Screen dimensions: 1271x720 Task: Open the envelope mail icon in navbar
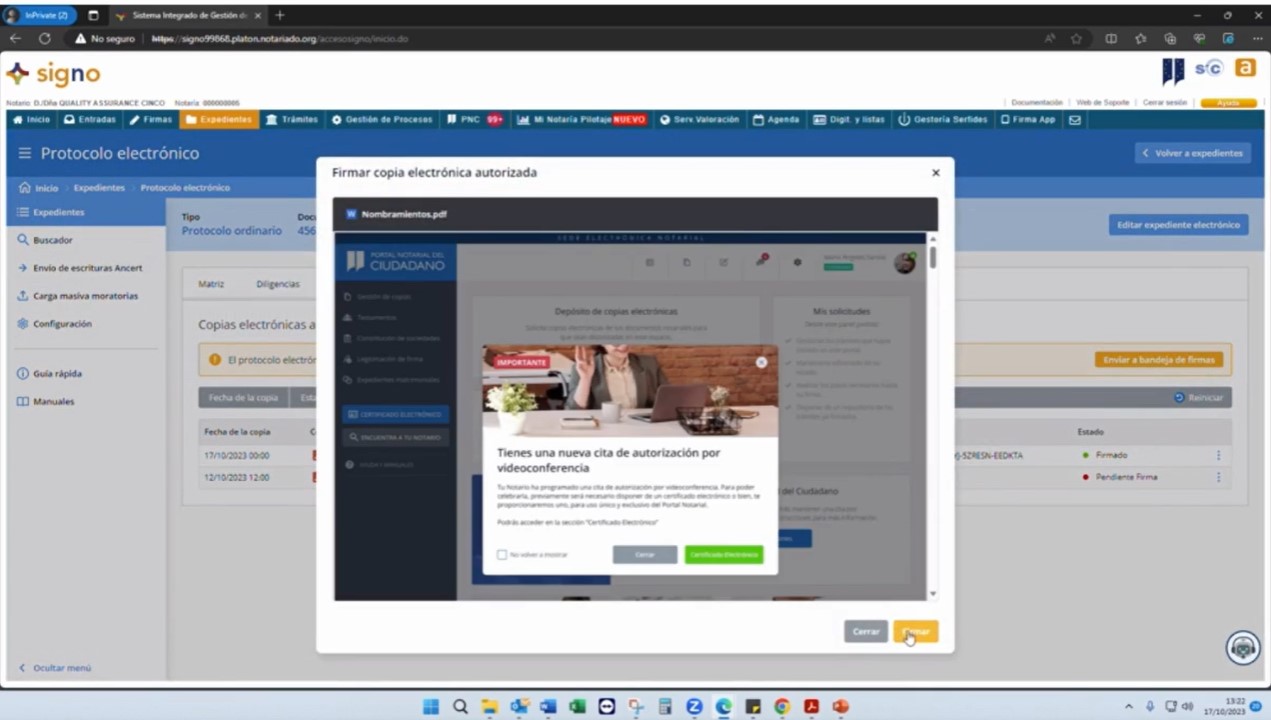coord(1075,120)
